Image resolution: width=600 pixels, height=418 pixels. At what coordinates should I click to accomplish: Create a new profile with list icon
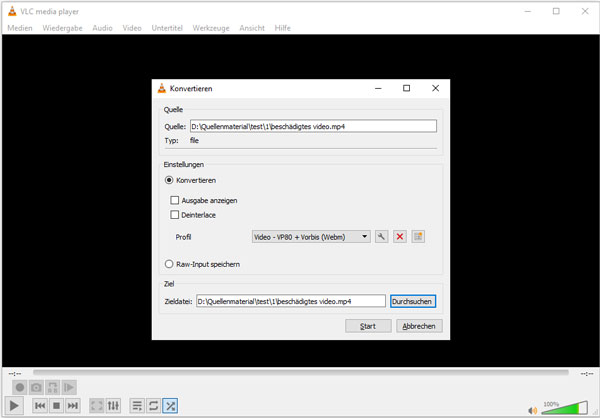click(418, 237)
